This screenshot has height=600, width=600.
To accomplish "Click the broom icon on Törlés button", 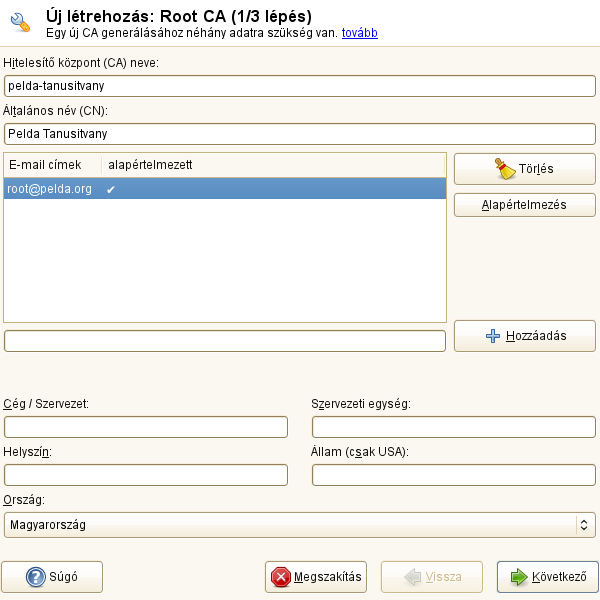I will point(506,169).
